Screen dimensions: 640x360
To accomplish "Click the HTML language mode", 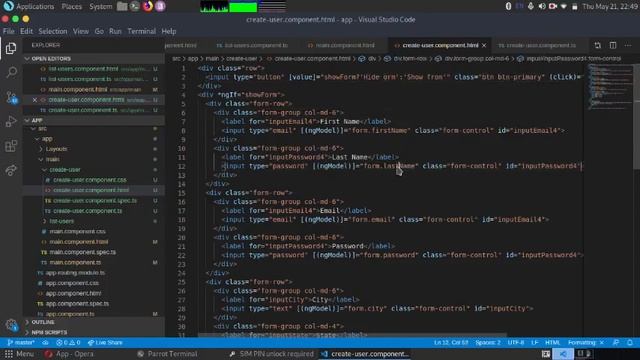I will [552, 342].
